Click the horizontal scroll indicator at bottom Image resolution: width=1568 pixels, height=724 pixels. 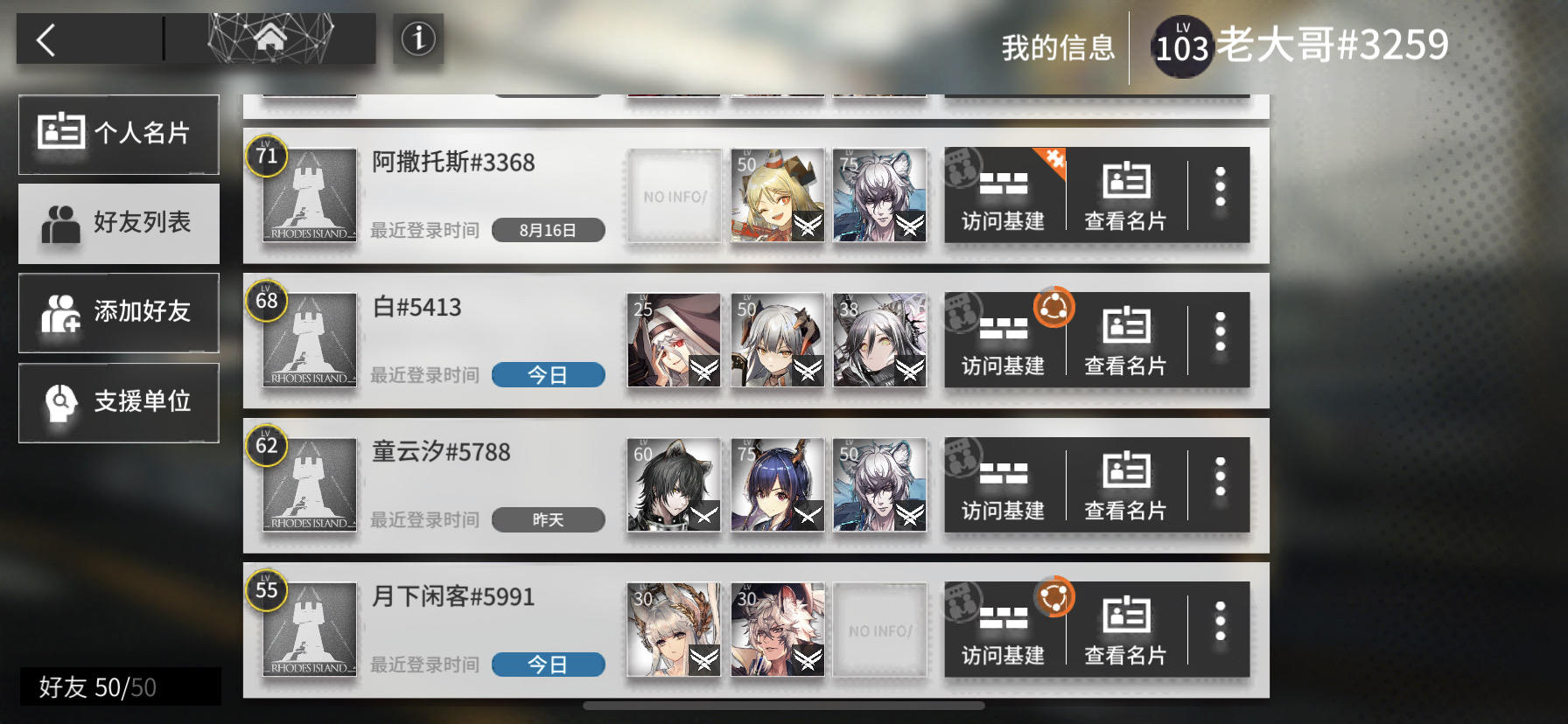point(784,706)
